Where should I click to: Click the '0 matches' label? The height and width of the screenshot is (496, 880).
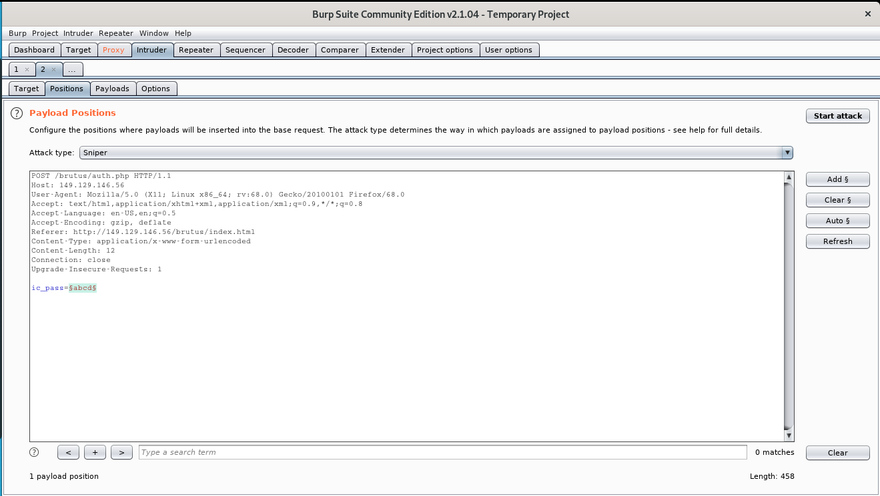point(774,452)
